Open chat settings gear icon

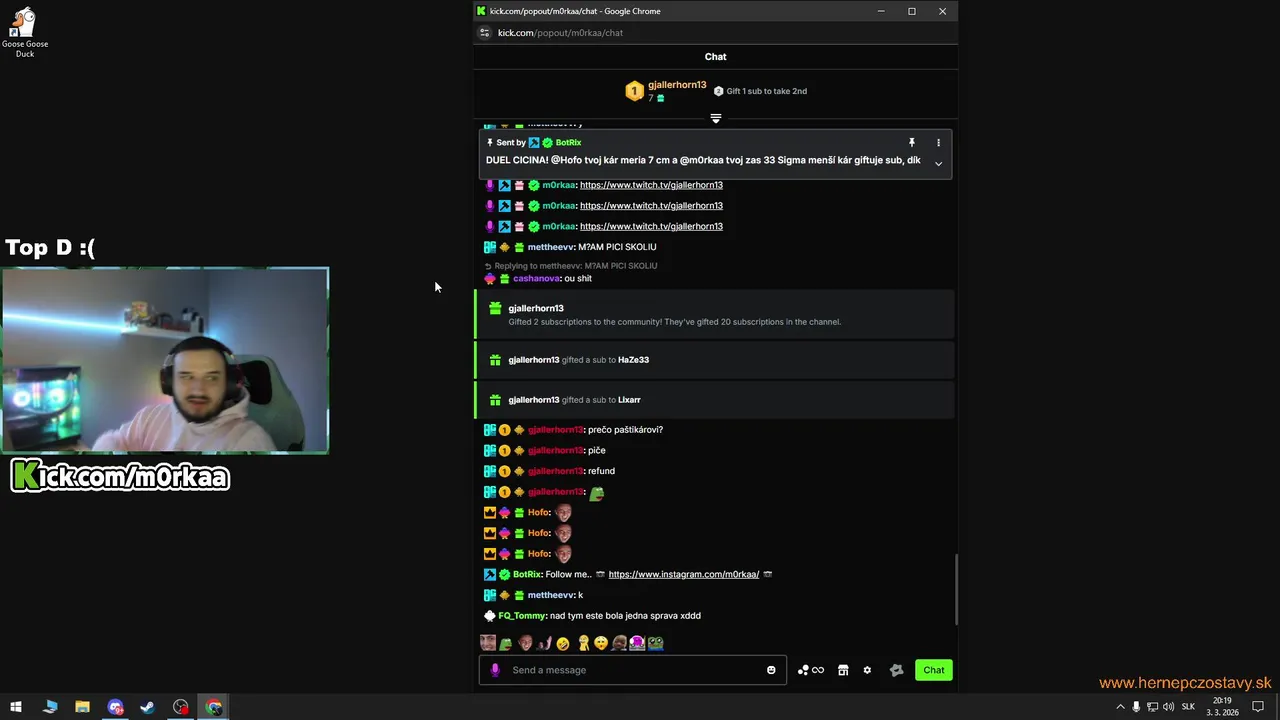[x=867, y=670]
